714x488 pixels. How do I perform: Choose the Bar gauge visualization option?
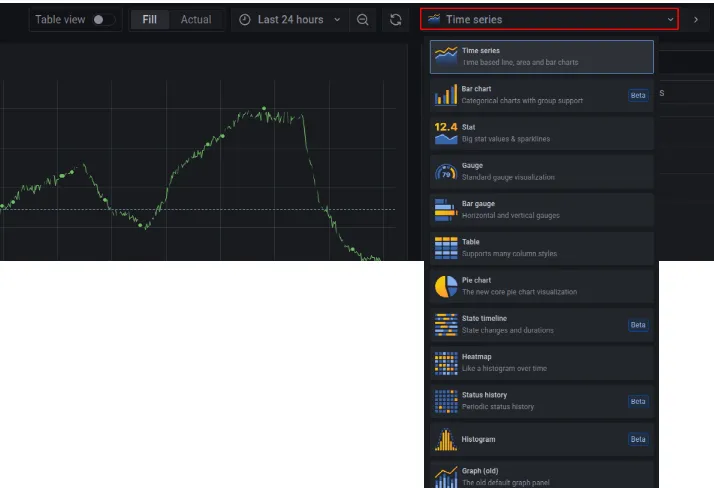pyautogui.click(x=541, y=210)
